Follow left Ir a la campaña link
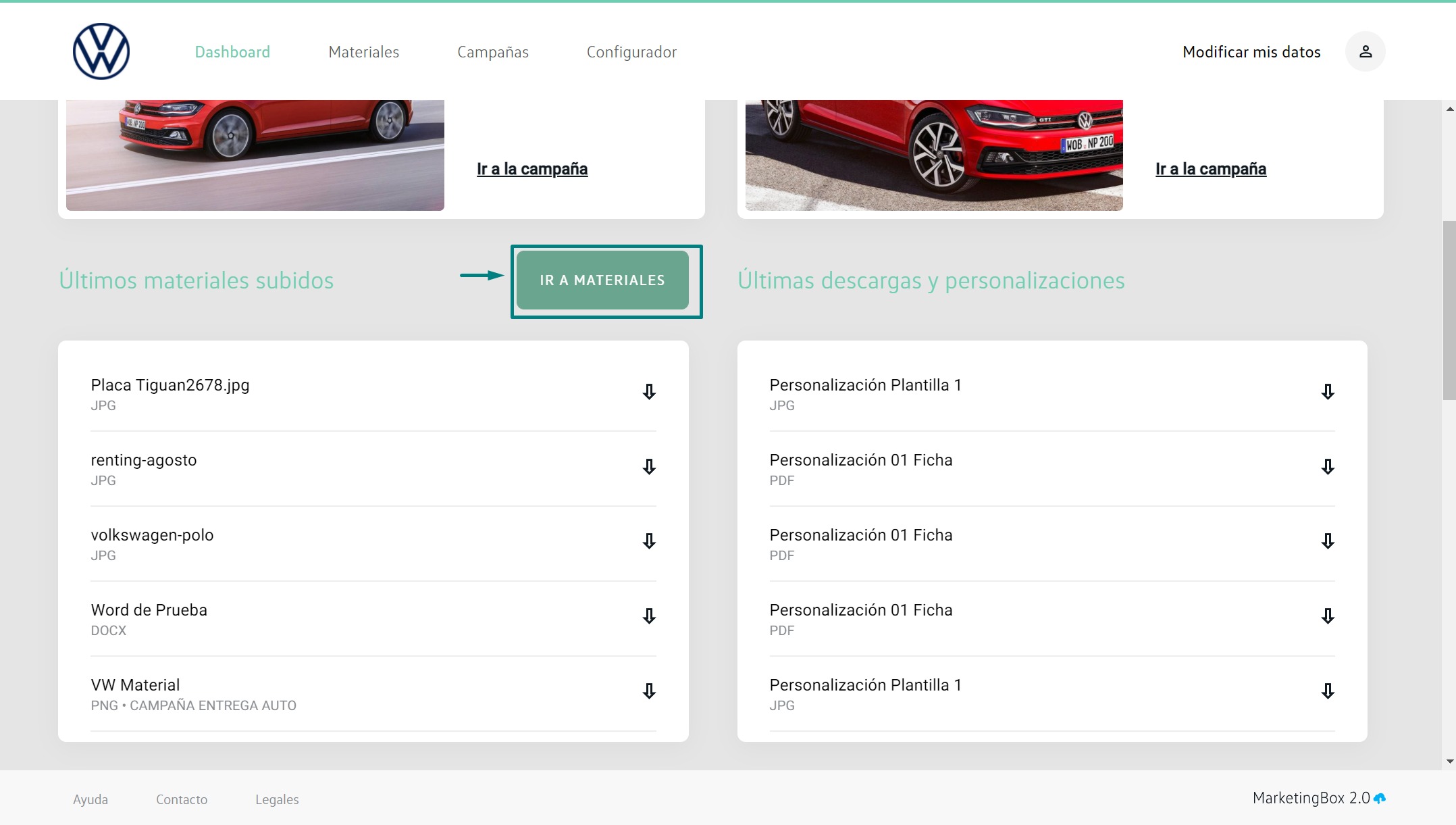 (532, 169)
